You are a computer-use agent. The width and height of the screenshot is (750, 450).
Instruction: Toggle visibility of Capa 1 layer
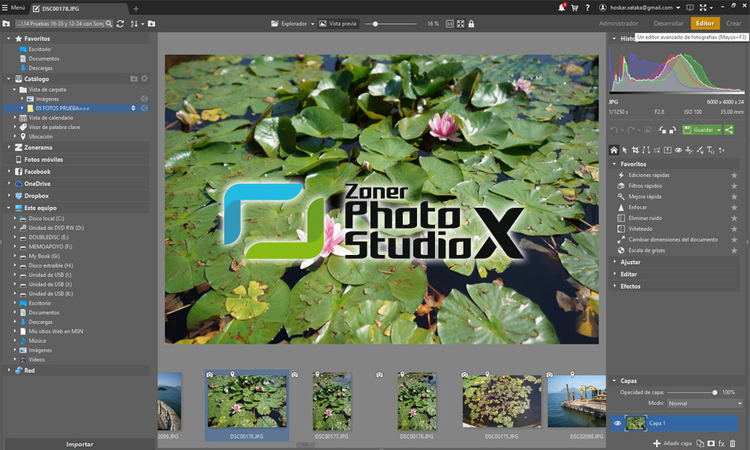click(x=618, y=423)
